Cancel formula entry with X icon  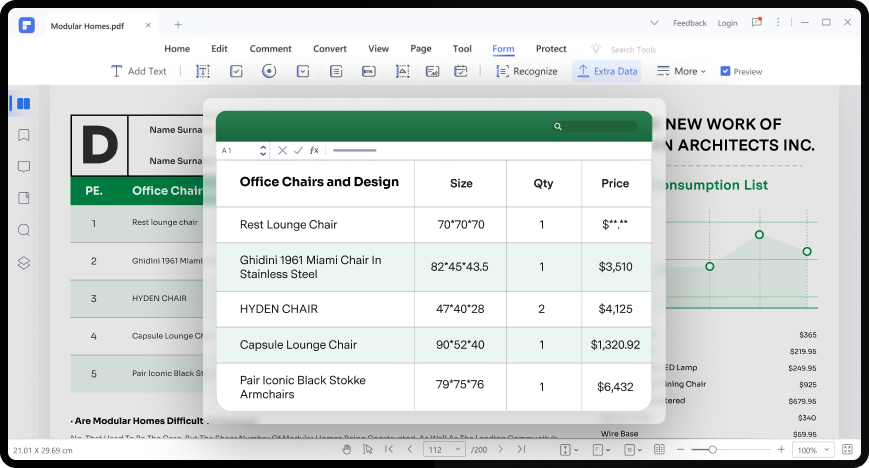click(282, 150)
